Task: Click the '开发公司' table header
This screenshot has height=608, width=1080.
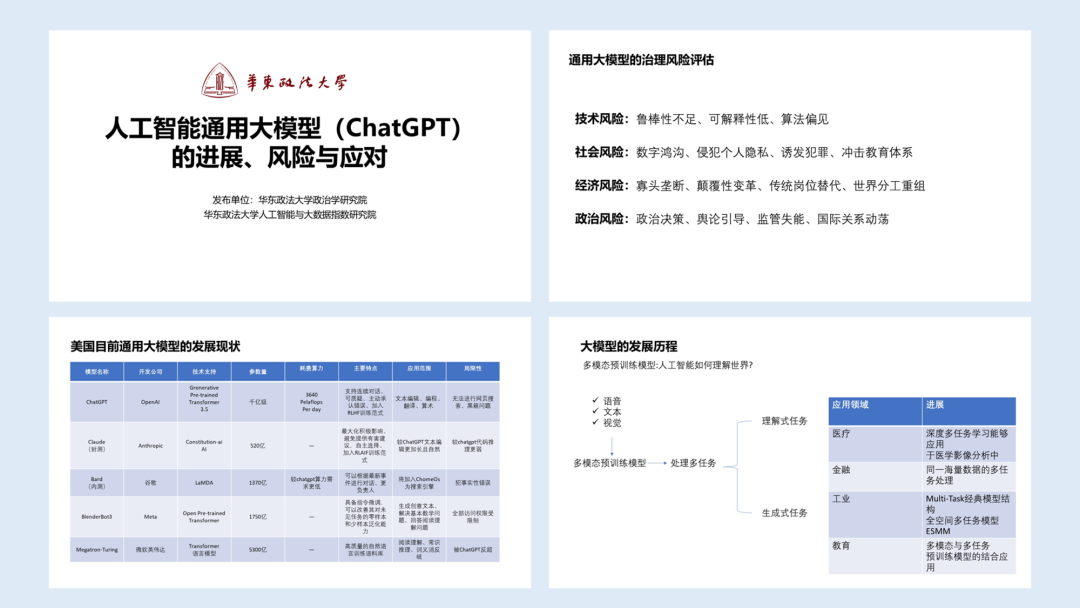Action: click(150, 372)
